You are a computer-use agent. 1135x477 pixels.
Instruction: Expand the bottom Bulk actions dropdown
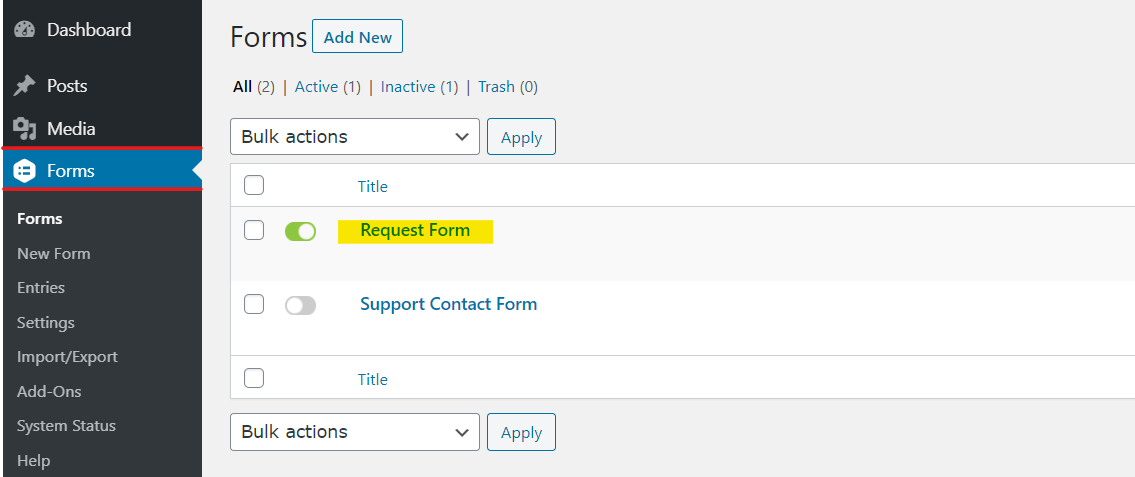click(355, 432)
